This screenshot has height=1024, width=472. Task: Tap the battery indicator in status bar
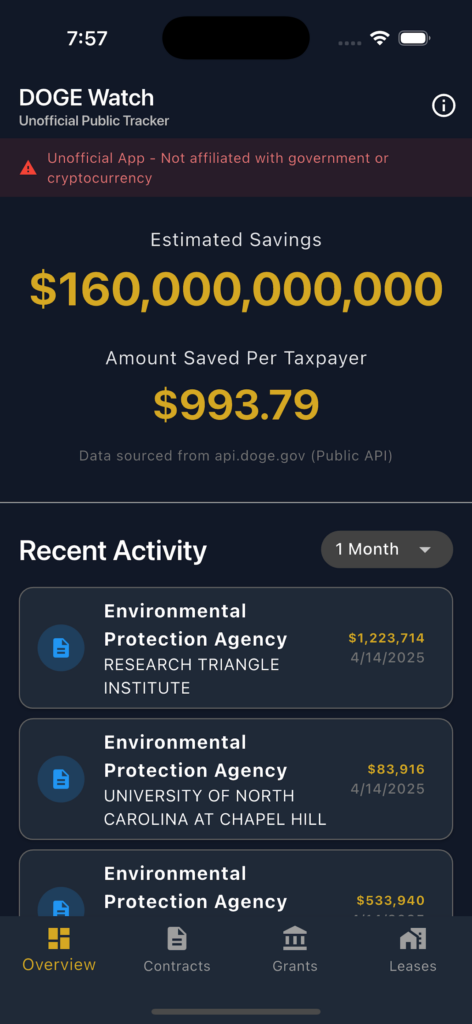[414, 39]
